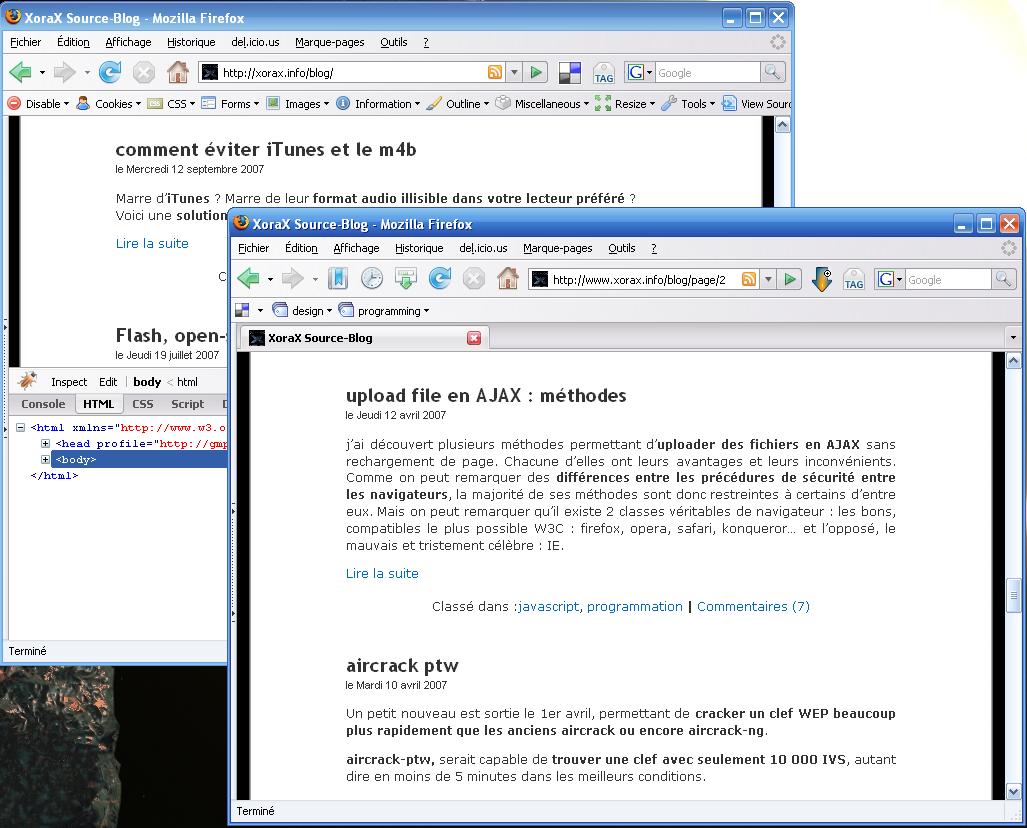Open Commentaires (7) link
1027x828 pixels.
click(753, 607)
